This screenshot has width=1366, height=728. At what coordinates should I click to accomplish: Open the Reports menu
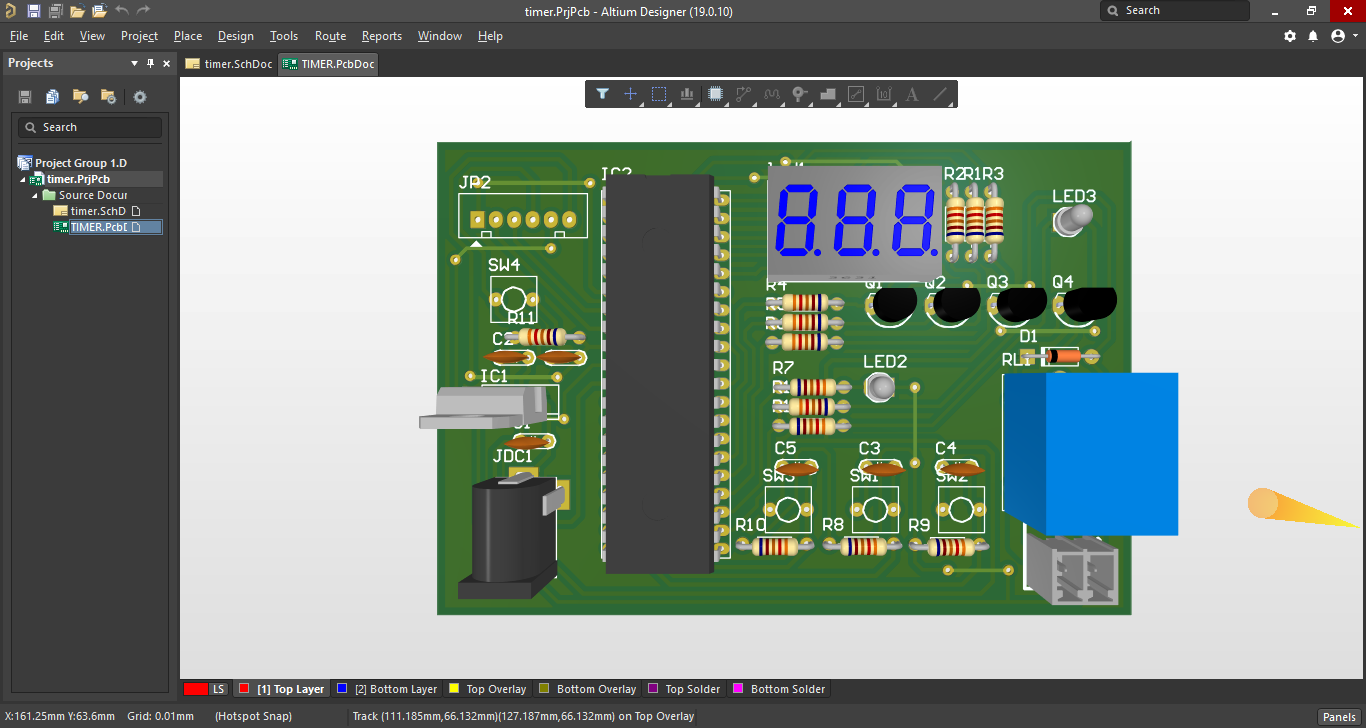[x=382, y=36]
